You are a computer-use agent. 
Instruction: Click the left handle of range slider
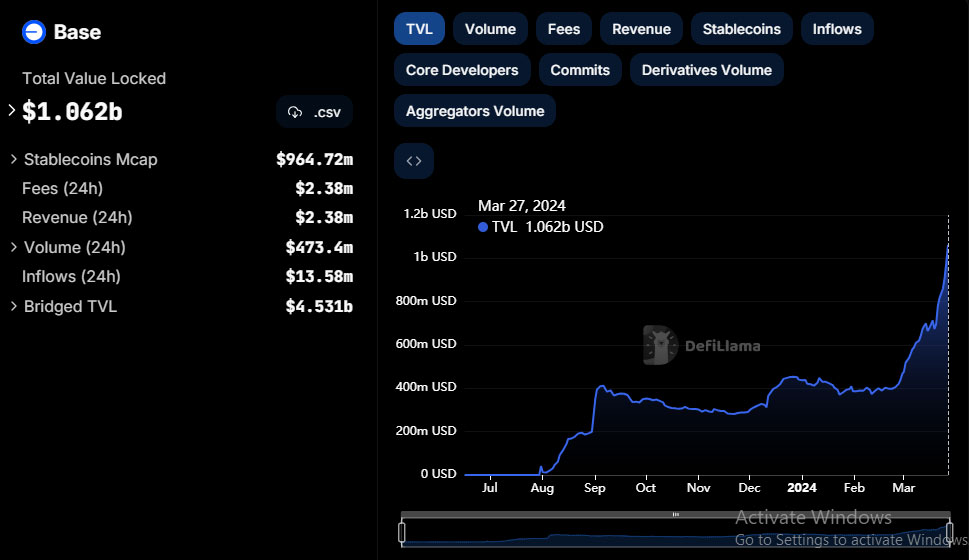[402, 531]
